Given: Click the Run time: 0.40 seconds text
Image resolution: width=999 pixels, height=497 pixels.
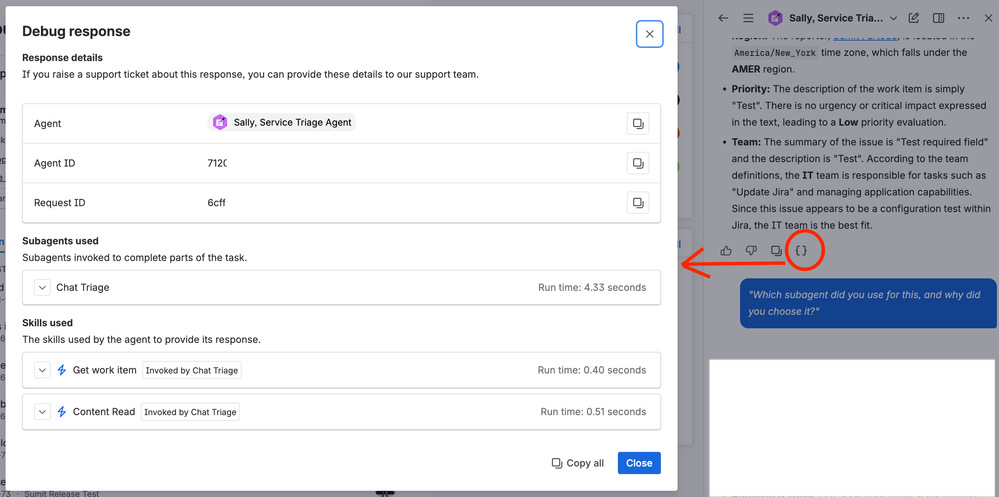Looking at the screenshot, I should click(x=592, y=370).
